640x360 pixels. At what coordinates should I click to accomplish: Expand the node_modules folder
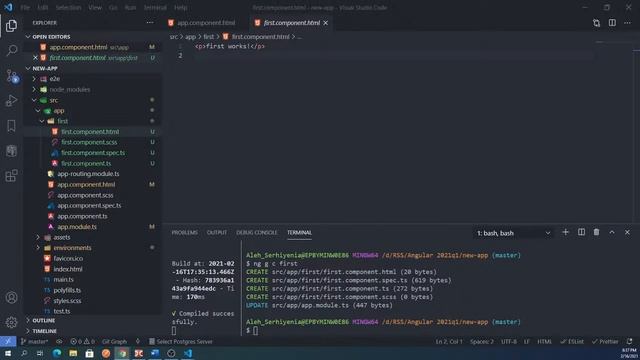pos(34,89)
